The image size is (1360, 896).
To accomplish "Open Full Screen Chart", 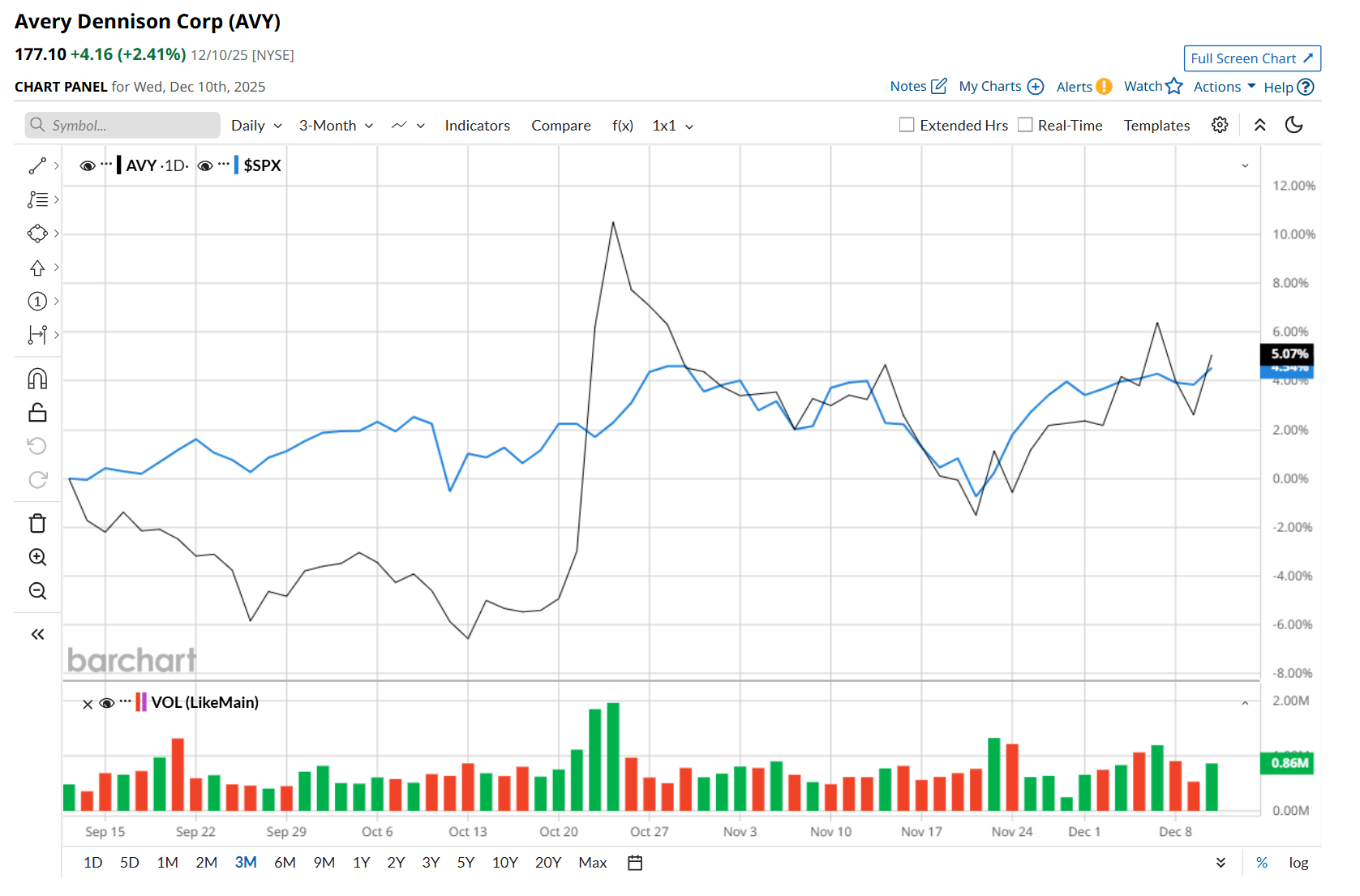I will [x=1252, y=58].
